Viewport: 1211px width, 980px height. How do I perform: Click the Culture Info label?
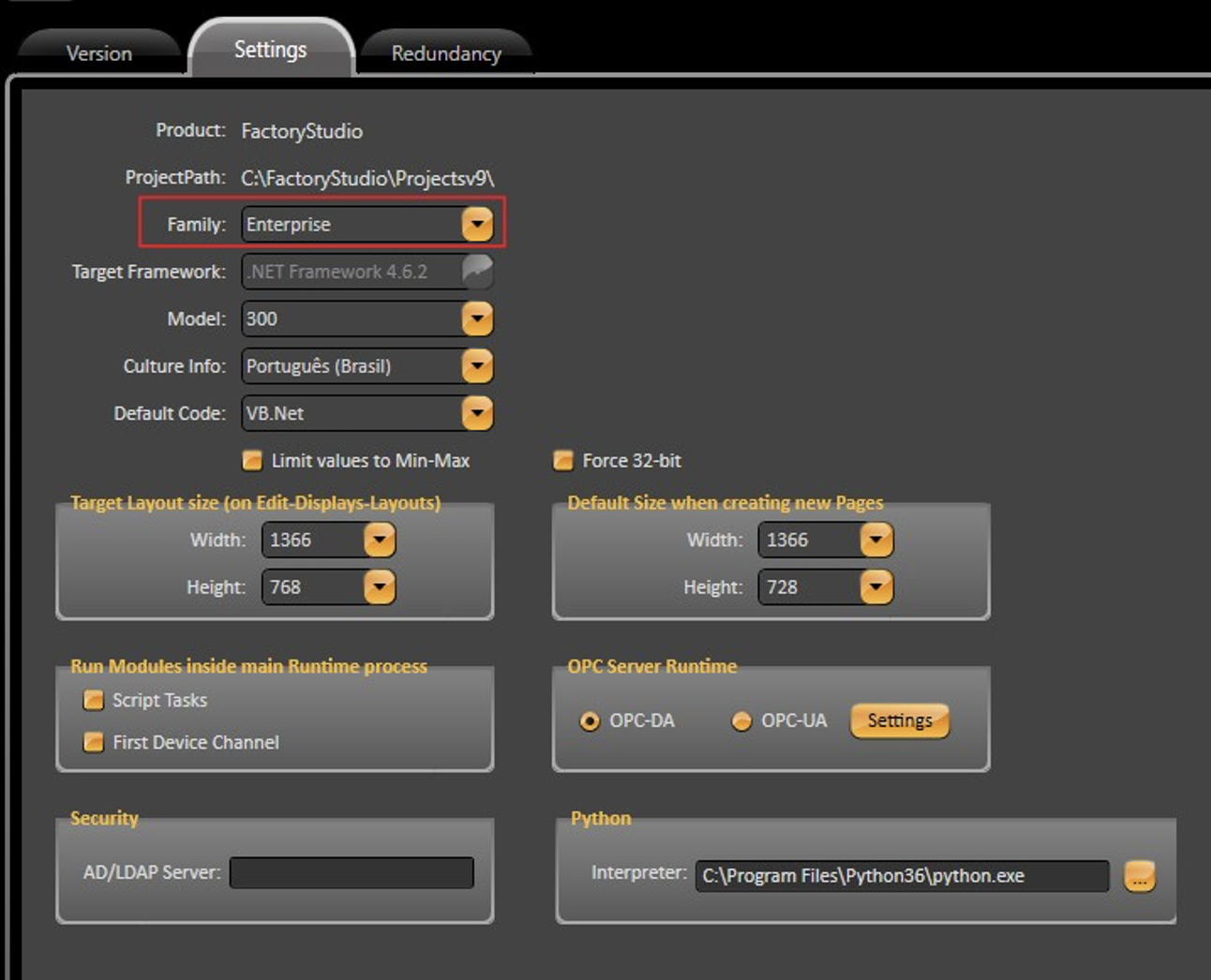coord(174,365)
